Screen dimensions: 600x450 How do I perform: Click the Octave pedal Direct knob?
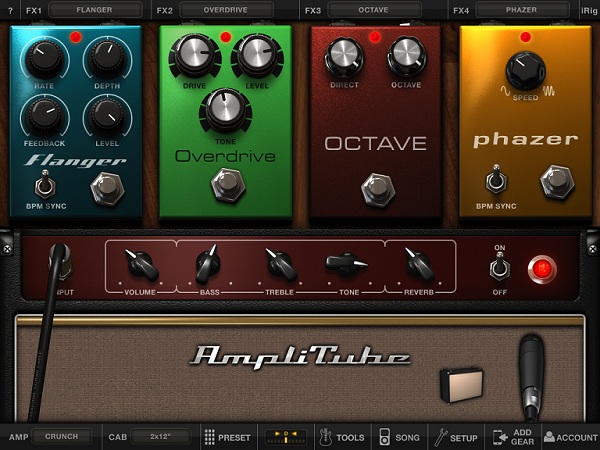344,57
